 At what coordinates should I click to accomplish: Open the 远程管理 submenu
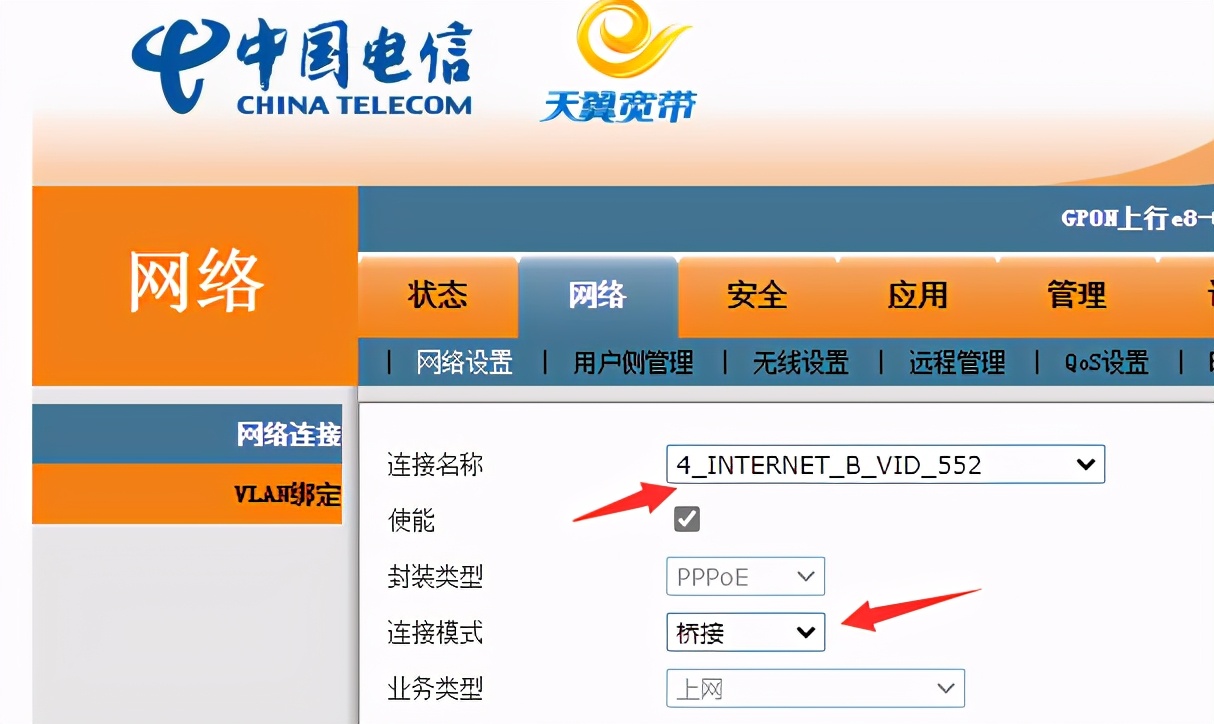click(957, 363)
